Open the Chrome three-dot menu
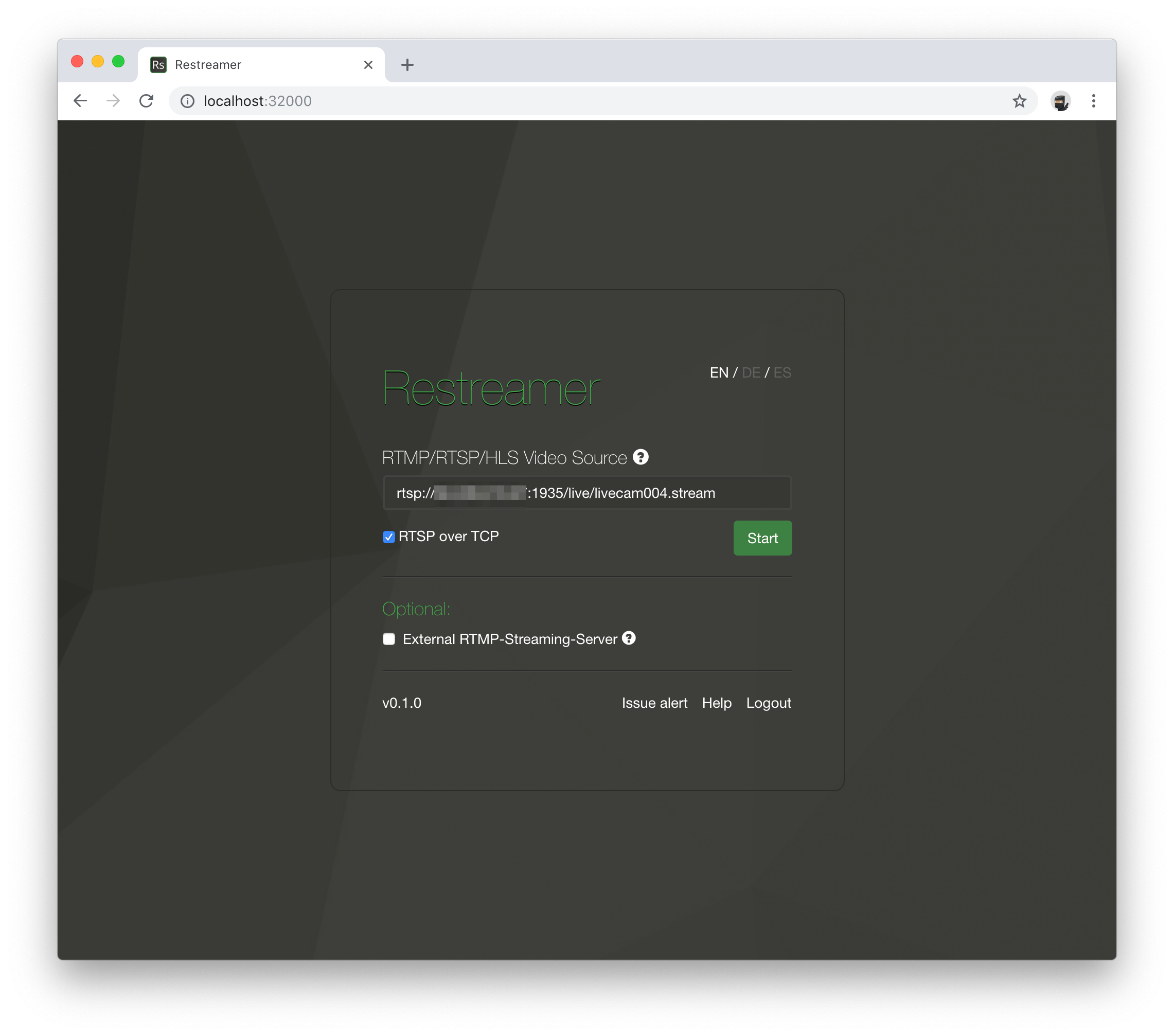Screen dimensions: 1174x1036 click(x=1093, y=101)
